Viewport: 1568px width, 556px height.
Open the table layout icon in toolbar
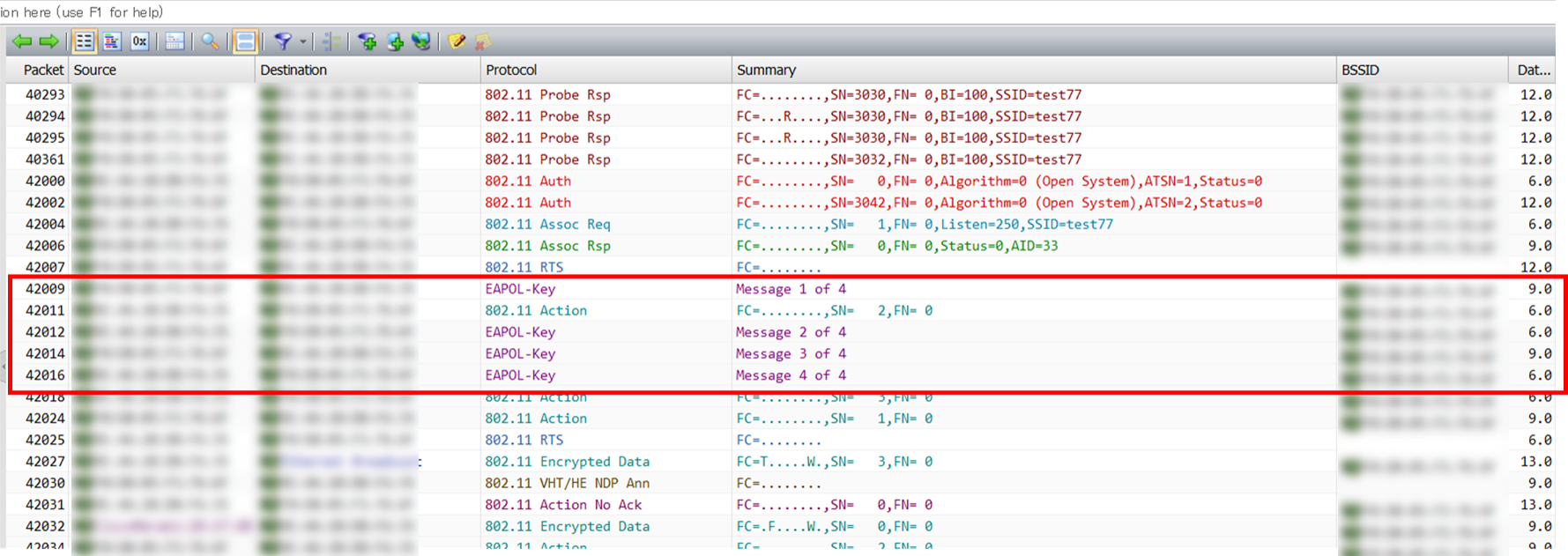(x=175, y=41)
